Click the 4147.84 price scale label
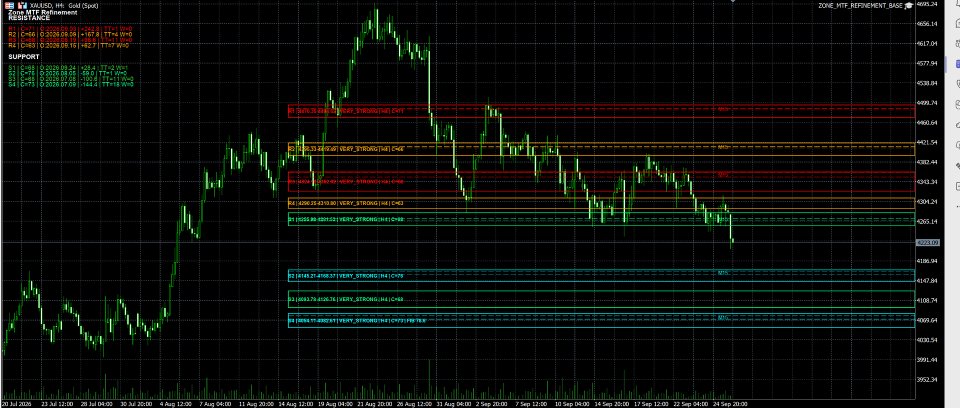Image resolution: width=960 pixels, height=408 pixels. [928, 281]
